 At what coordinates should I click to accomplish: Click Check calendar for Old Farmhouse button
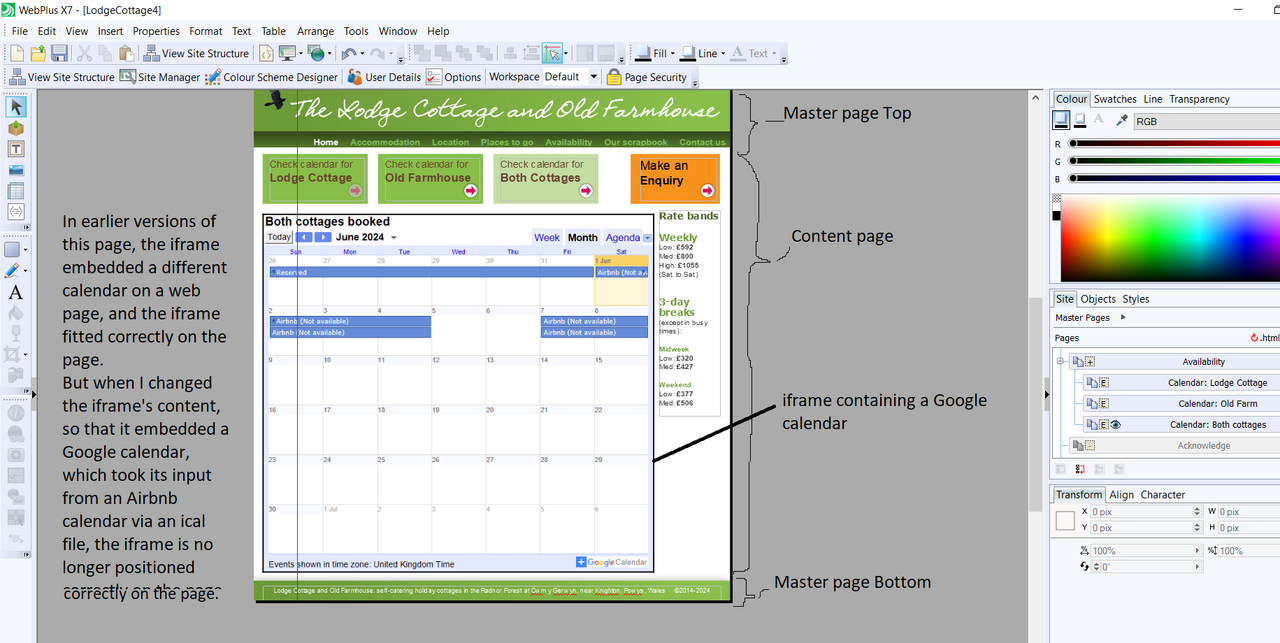(430, 178)
